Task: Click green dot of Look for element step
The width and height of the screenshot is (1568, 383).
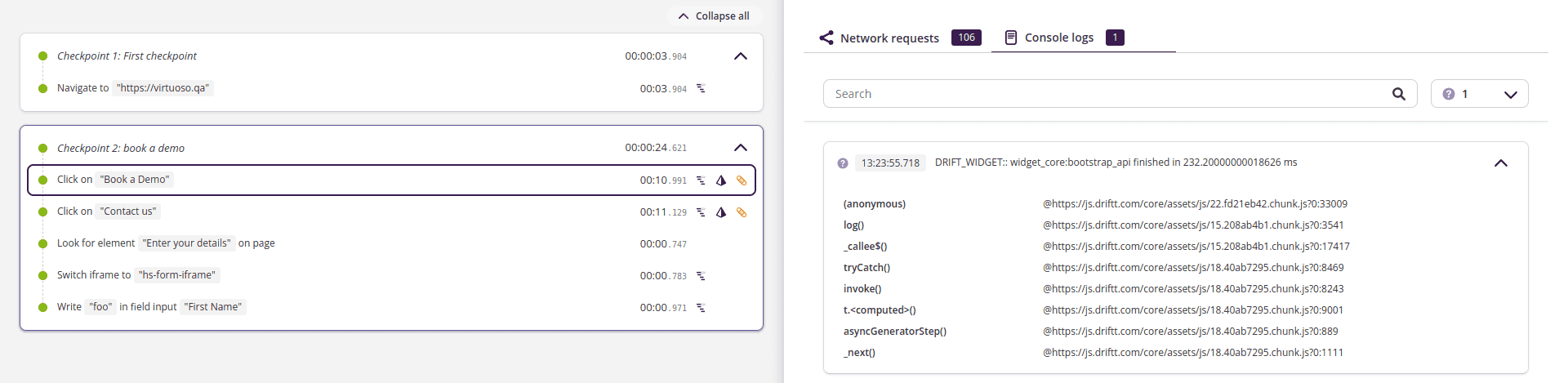Action: pyautogui.click(x=42, y=243)
